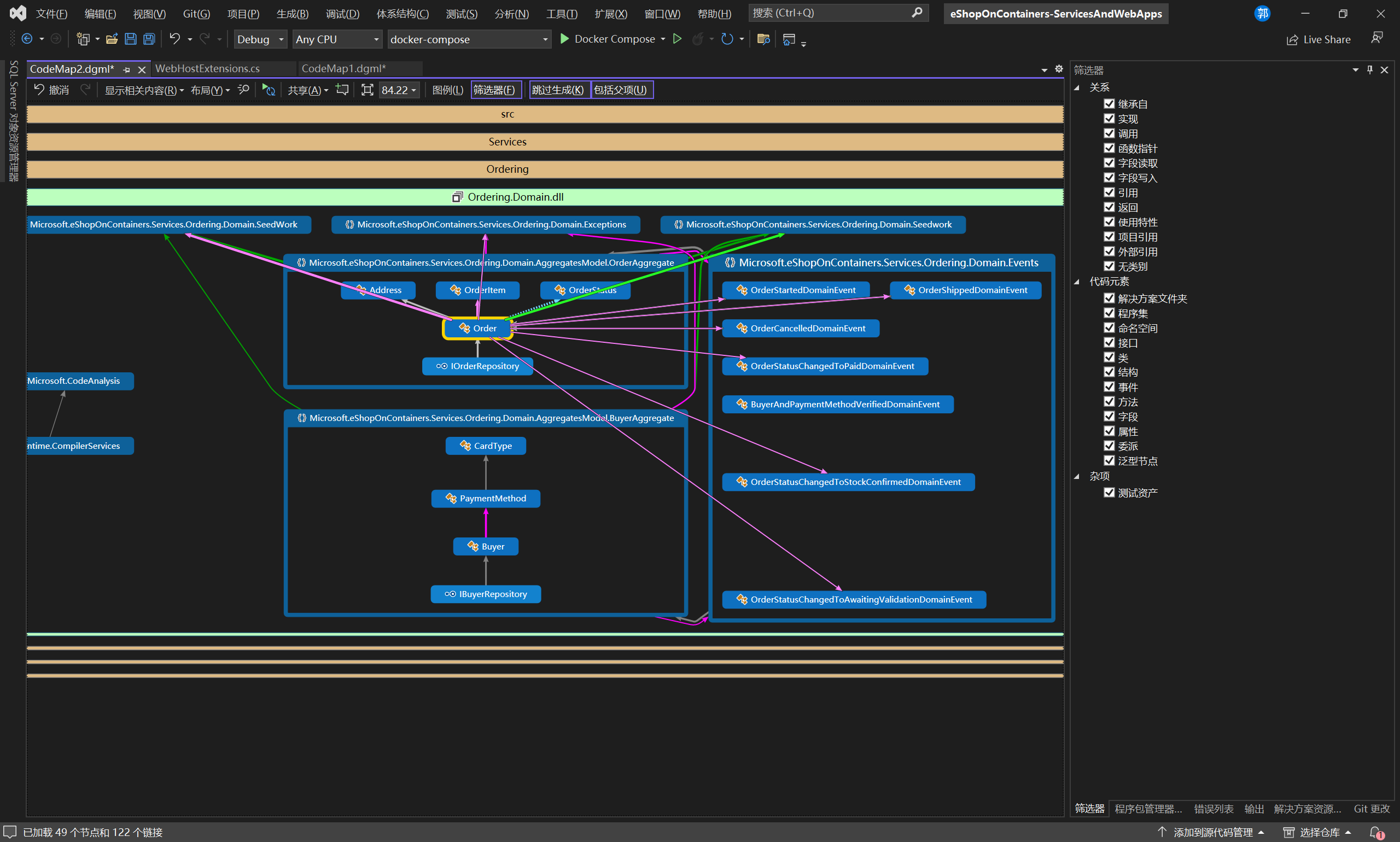Screen dimensions: 1400x842
Task: Open the 体系结构(C) menu
Action: point(402,14)
